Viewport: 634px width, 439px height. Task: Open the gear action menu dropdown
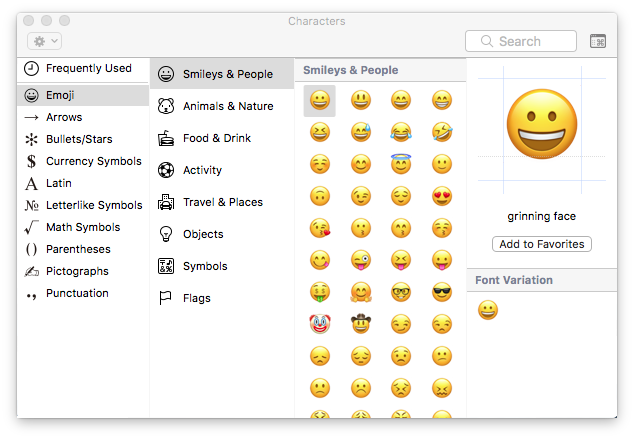pyautogui.click(x=44, y=41)
